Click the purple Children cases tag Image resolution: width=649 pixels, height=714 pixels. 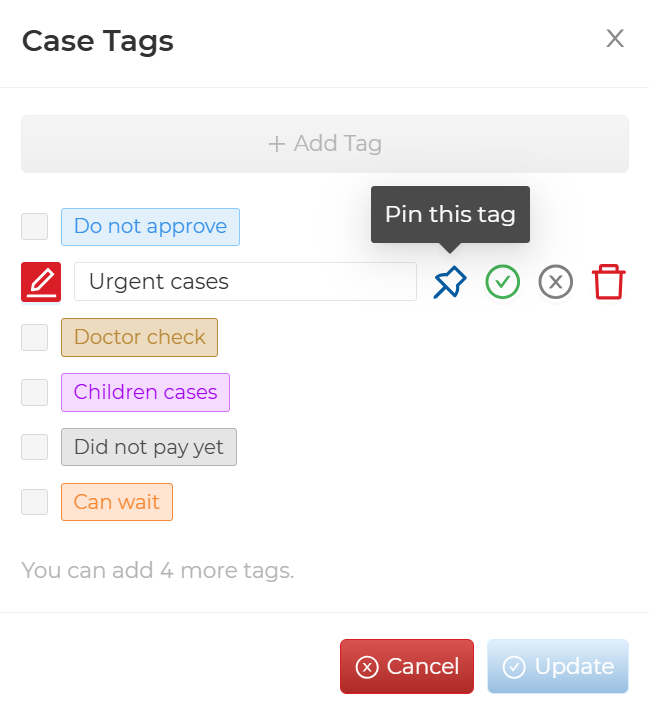[145, 392]
